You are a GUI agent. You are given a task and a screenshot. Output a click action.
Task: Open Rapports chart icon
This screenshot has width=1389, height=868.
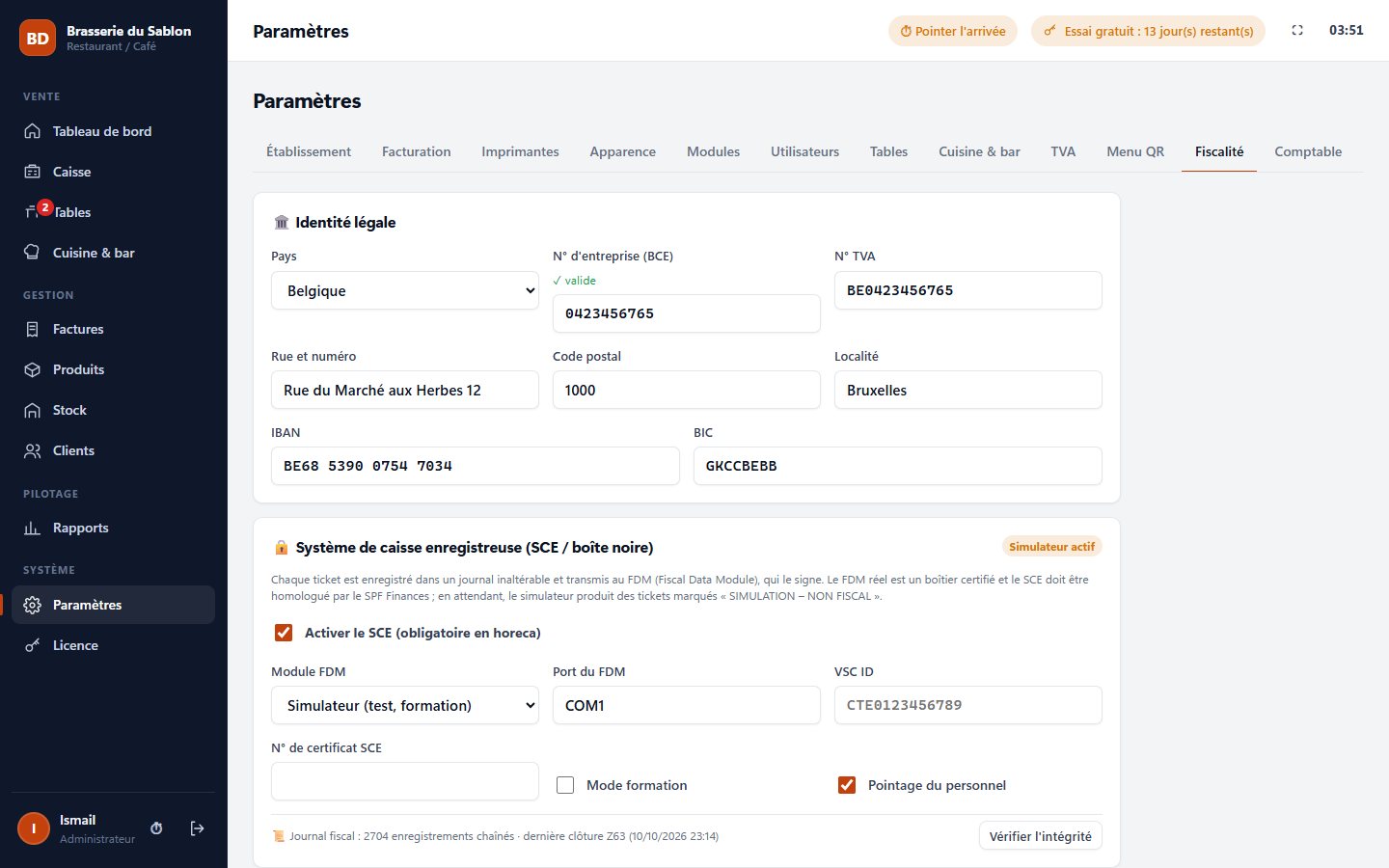pos(32,528)
